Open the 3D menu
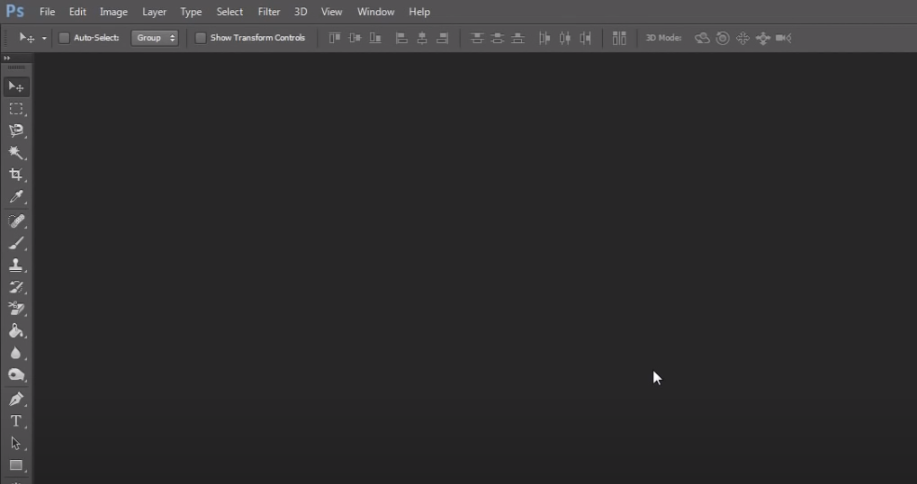Viewport: 917px width, 484px height. click(x=301, y=12)
